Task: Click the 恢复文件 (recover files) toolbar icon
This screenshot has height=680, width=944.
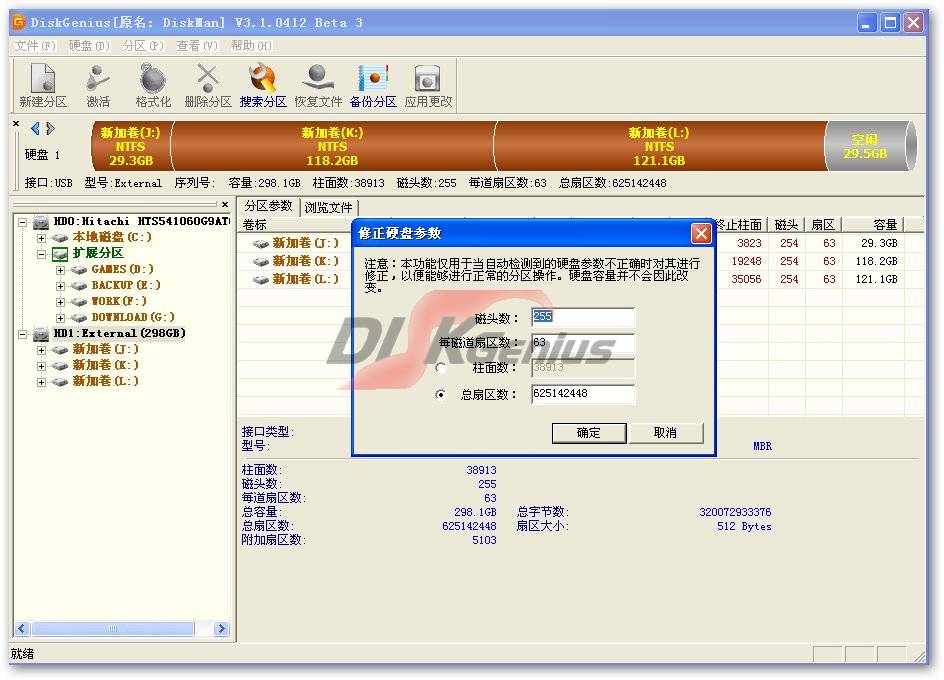Action: [318, 86]
